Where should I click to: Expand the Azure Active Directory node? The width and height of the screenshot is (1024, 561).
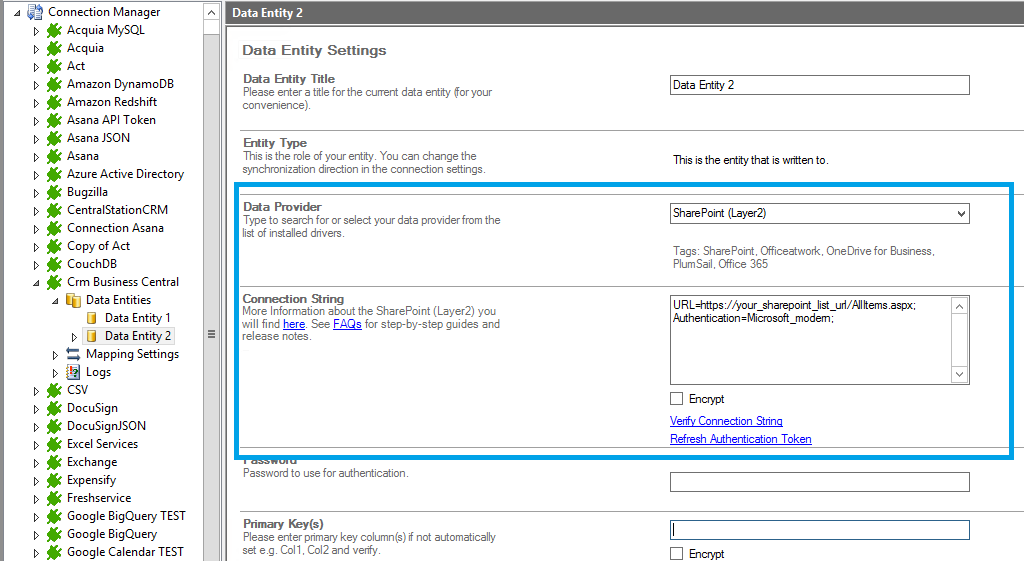pyautogui.click(x=37, y=174)
